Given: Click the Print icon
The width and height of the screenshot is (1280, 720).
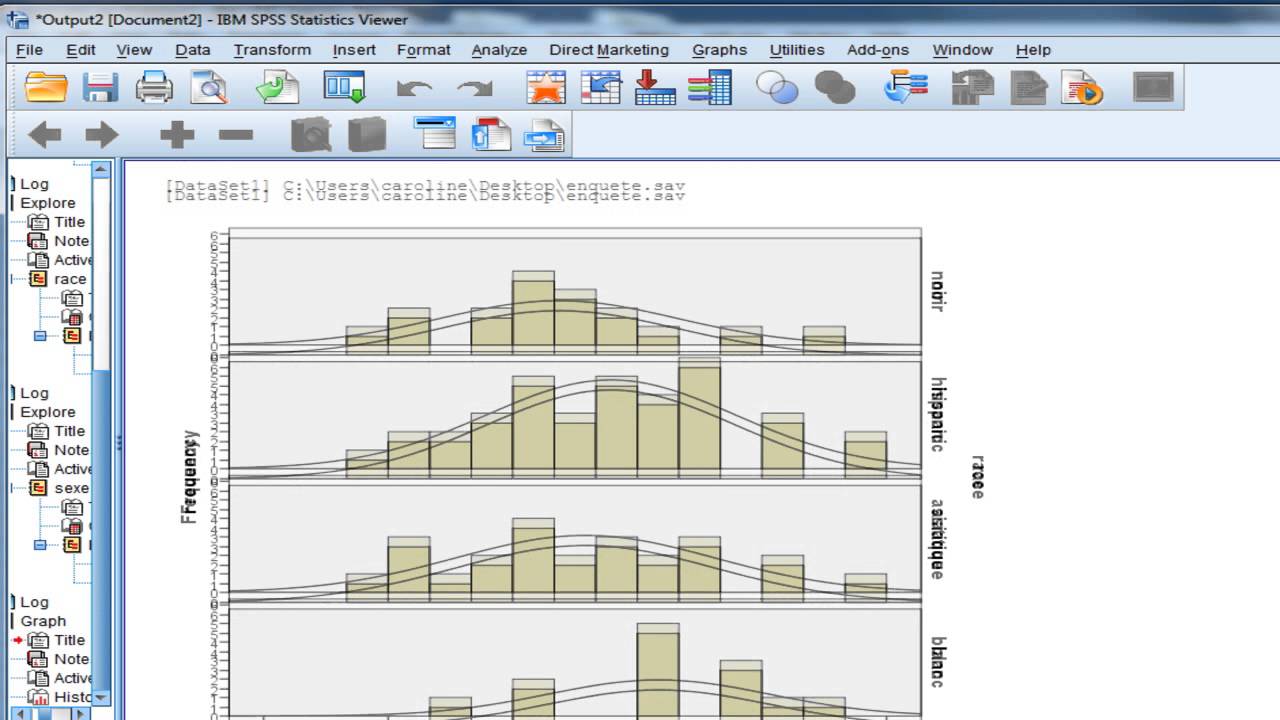Looking at the screenshot, I should 154,88.
